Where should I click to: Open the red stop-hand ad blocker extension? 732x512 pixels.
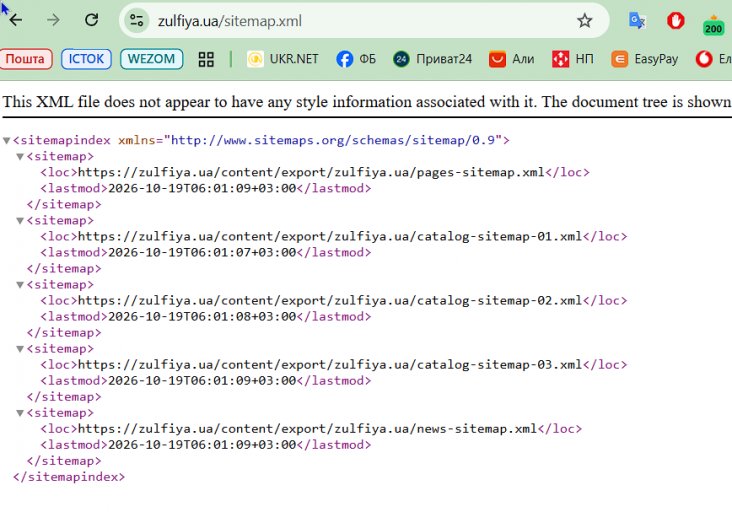click(x=676, y=21)
